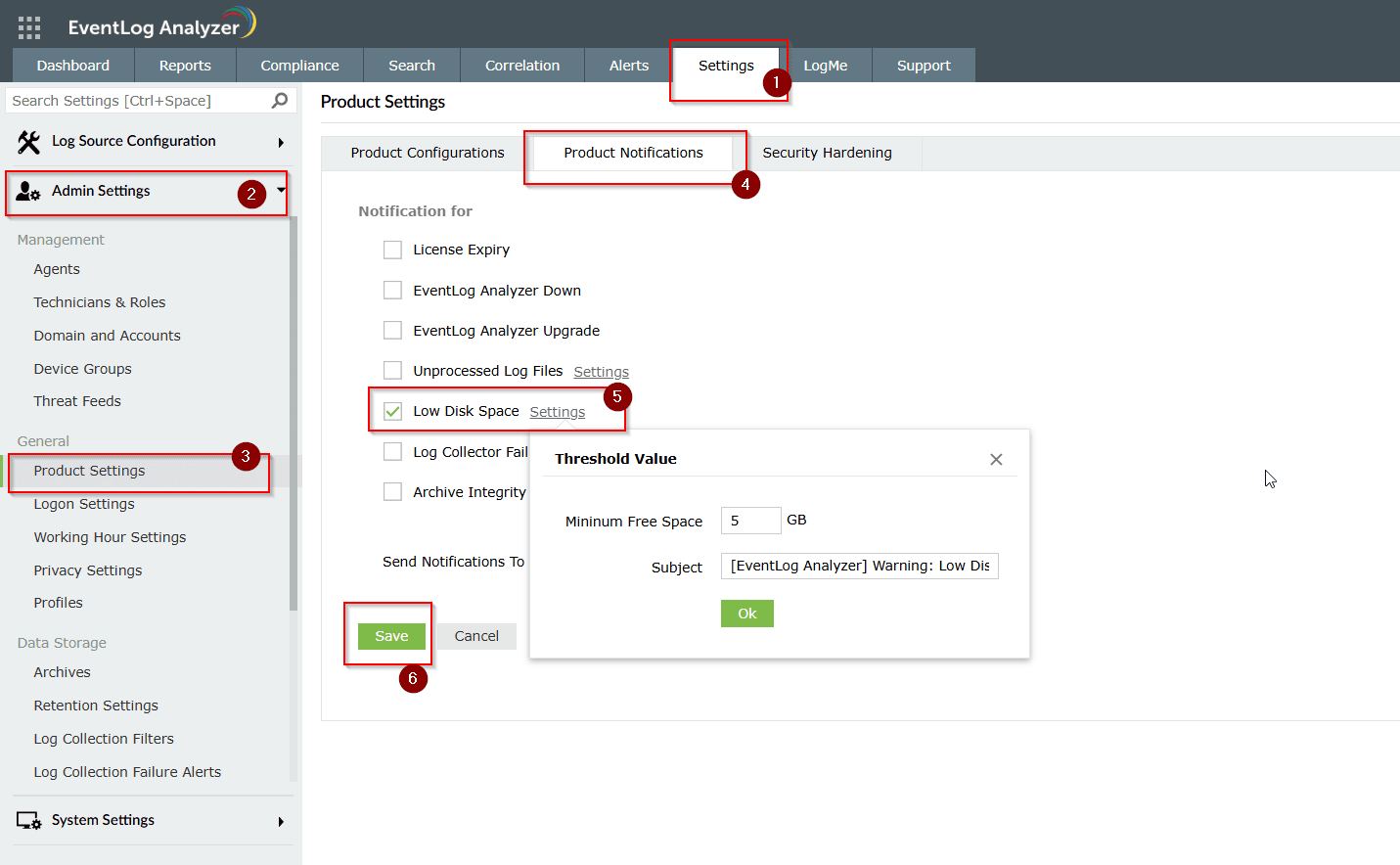Click the Log Source Configuration tools icon
This screenshot has width=1400, height=865.
click(29, 142)
